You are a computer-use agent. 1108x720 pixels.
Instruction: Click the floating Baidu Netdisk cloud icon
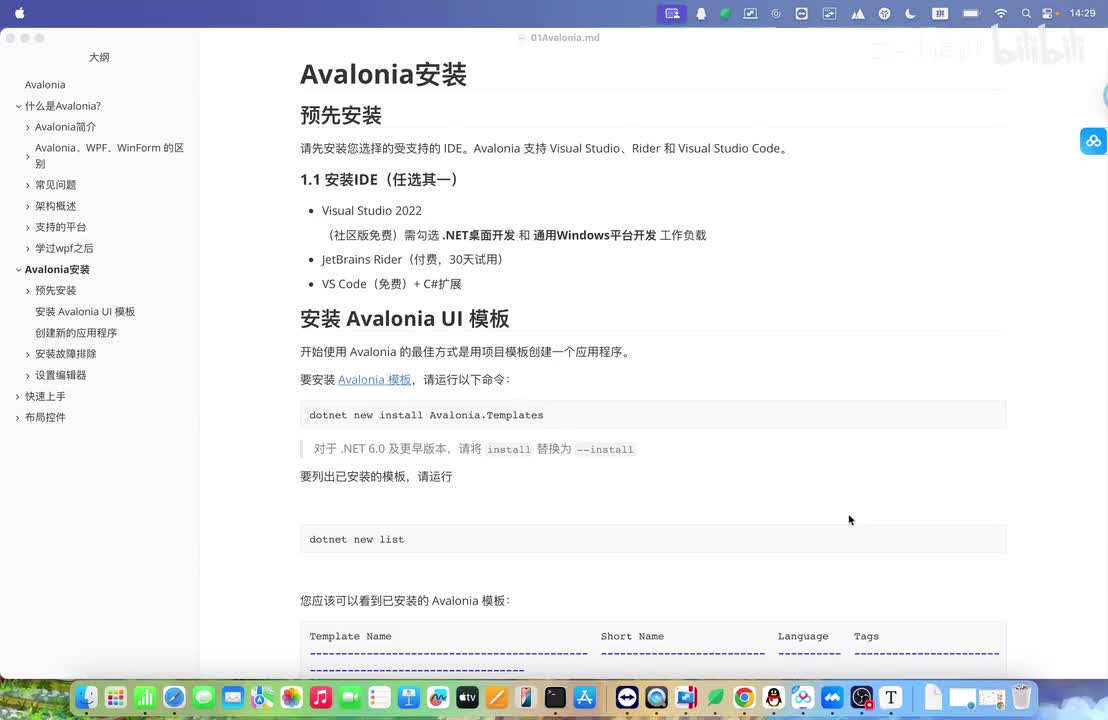click(x=1093, y=141)
